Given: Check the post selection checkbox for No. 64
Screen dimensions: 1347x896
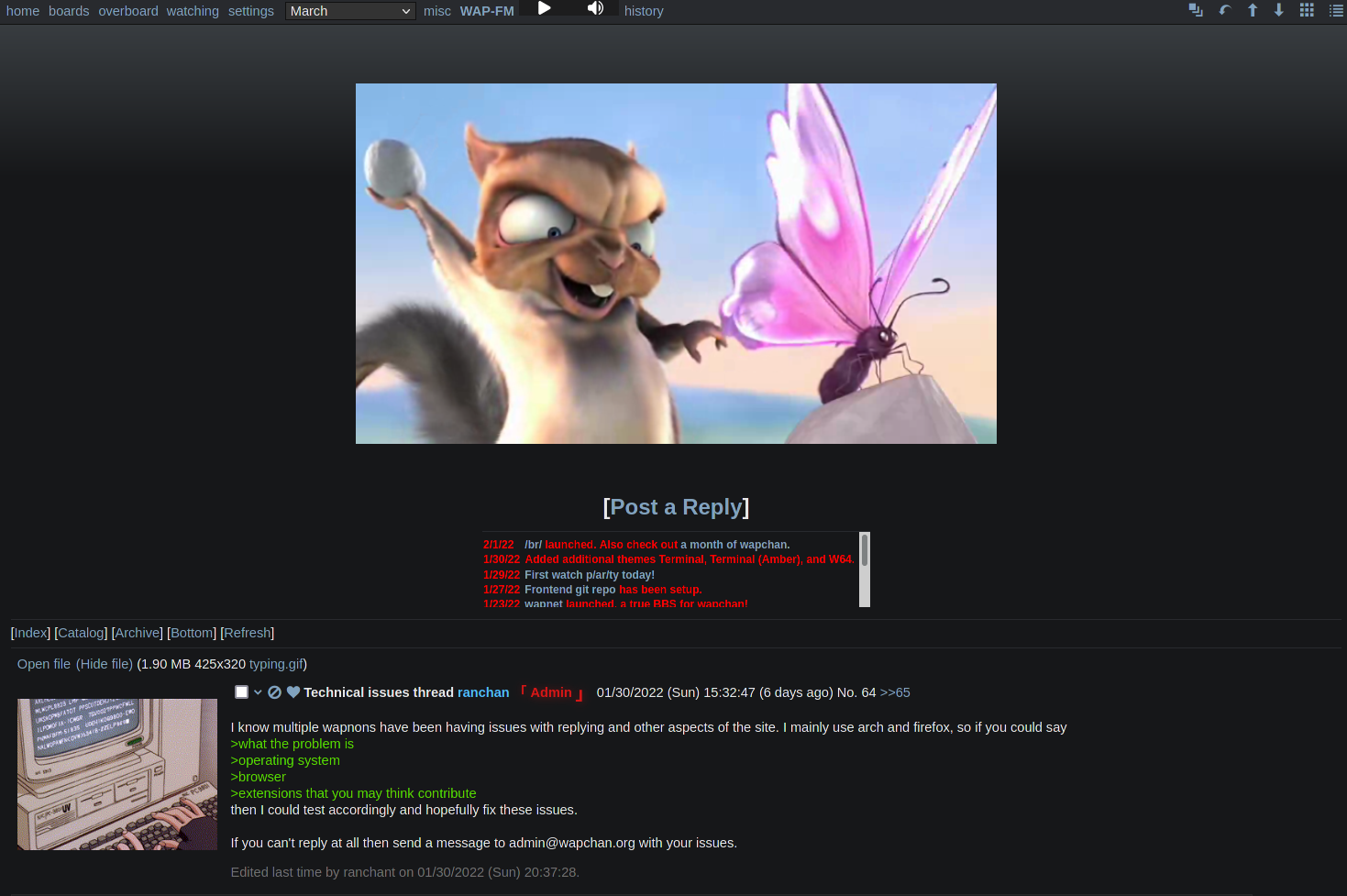Looking at the screenshot, I should 242,692.
